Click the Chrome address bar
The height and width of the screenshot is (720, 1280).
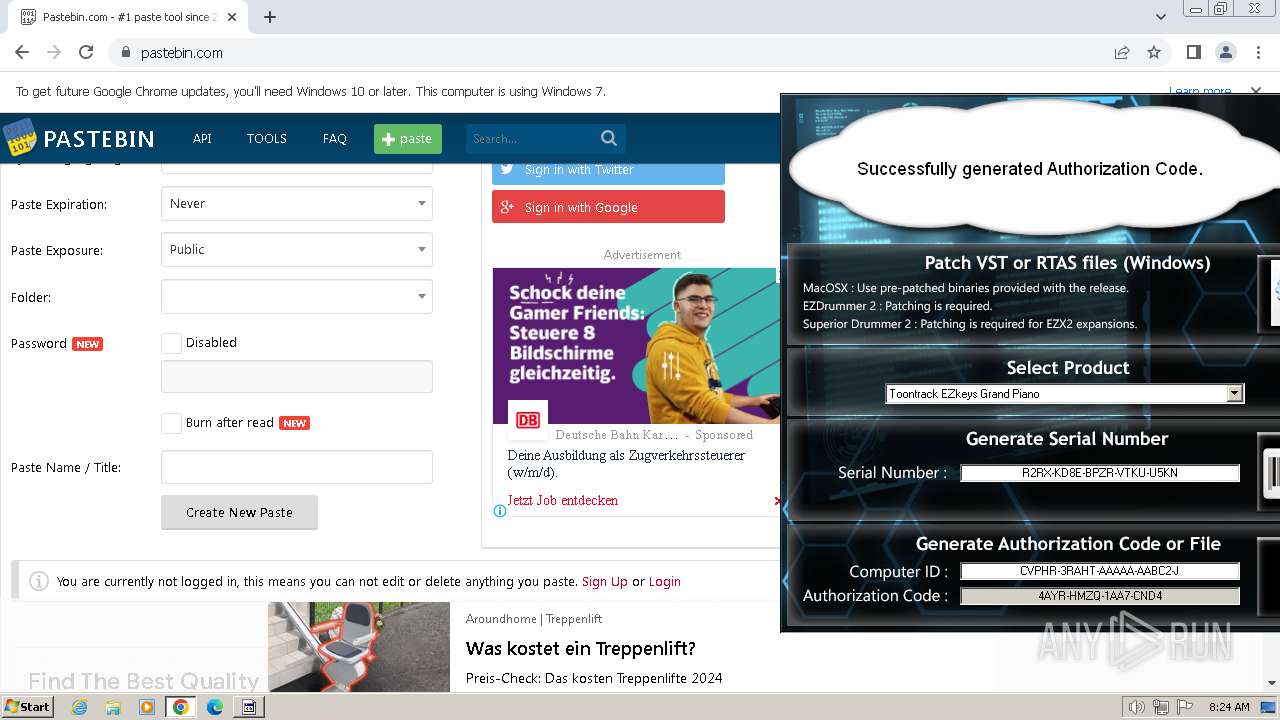[610, 53]
